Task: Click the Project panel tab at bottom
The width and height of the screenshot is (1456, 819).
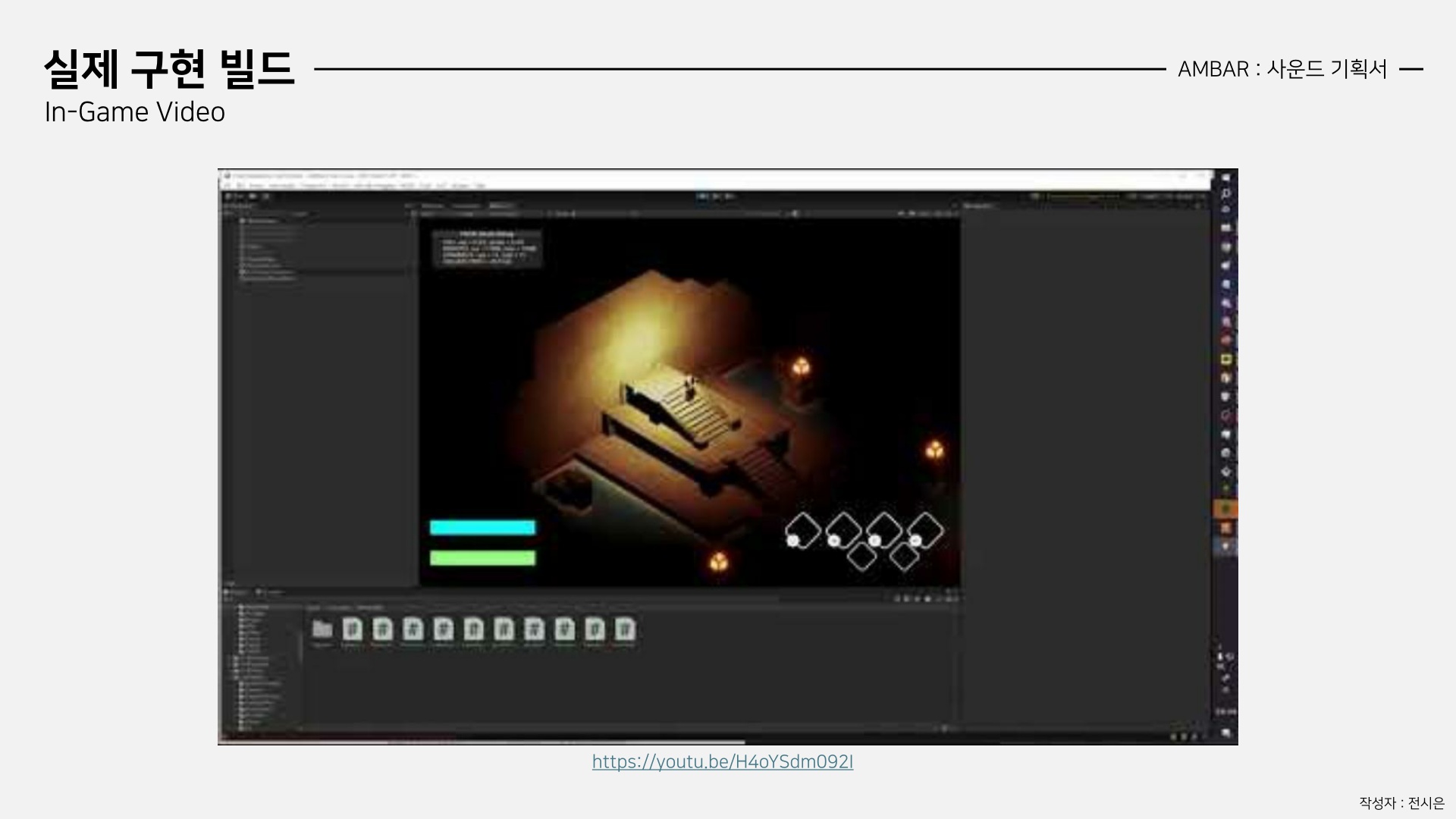Action: [x=237, y=592]
